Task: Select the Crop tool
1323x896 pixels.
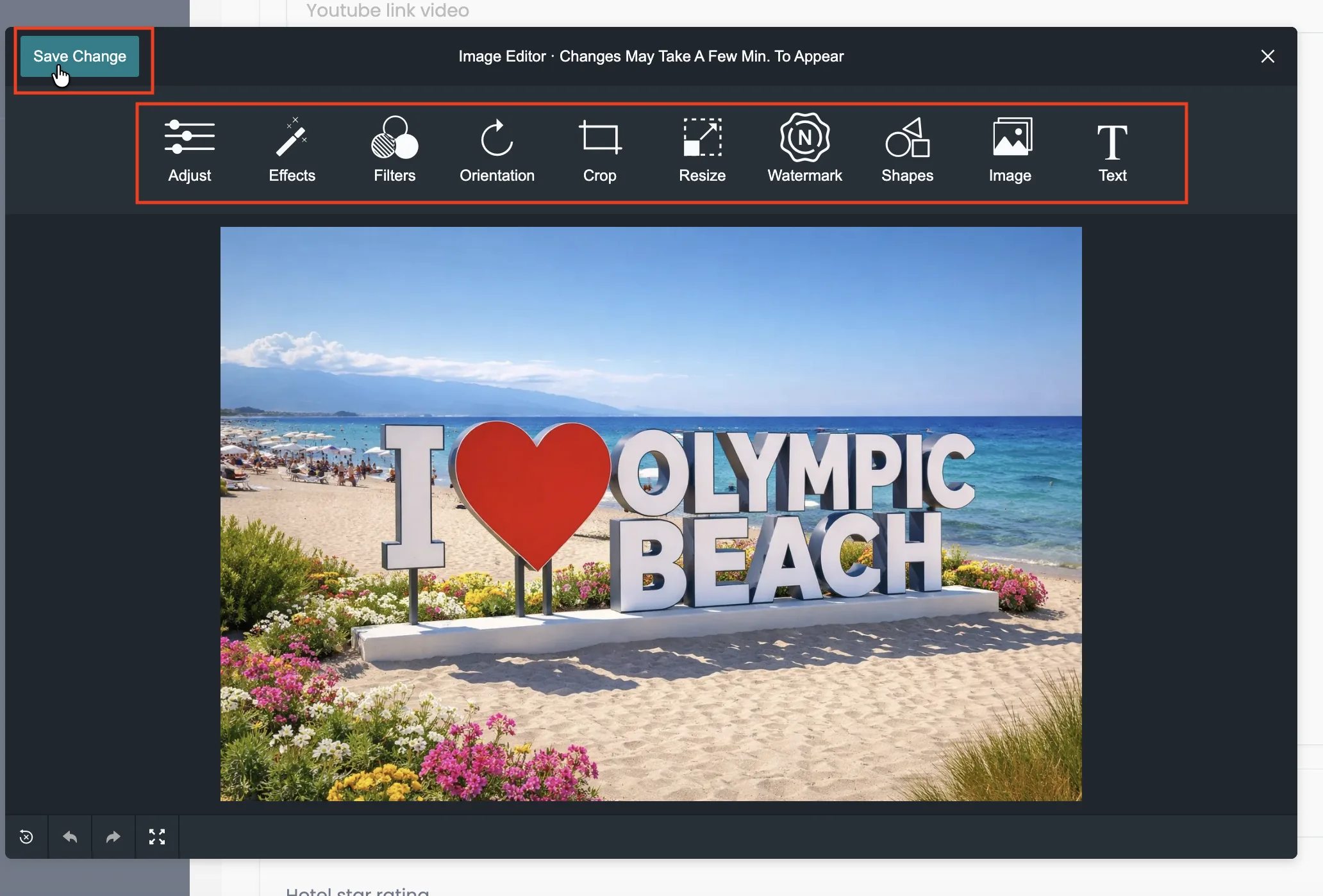Action: coord(599,151)
